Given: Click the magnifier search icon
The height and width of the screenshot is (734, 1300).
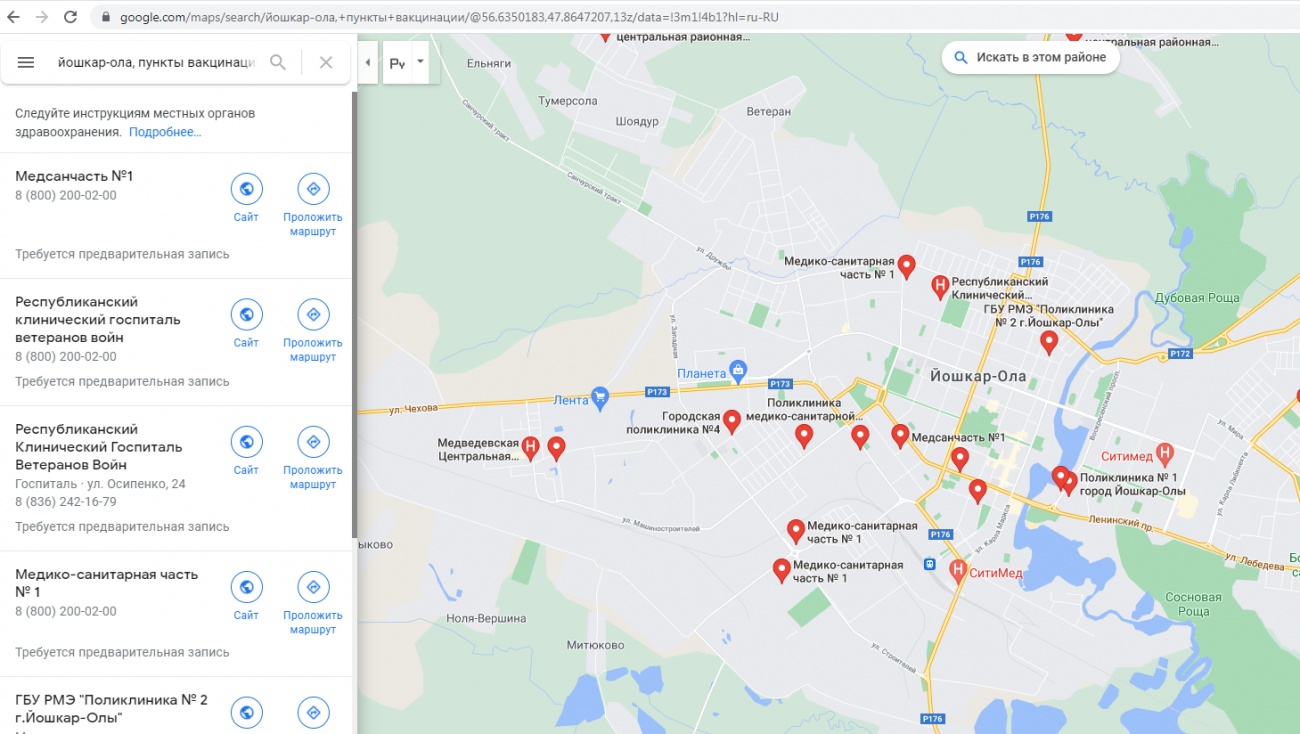Looking at the screenshot, I should tap(278, 62).
